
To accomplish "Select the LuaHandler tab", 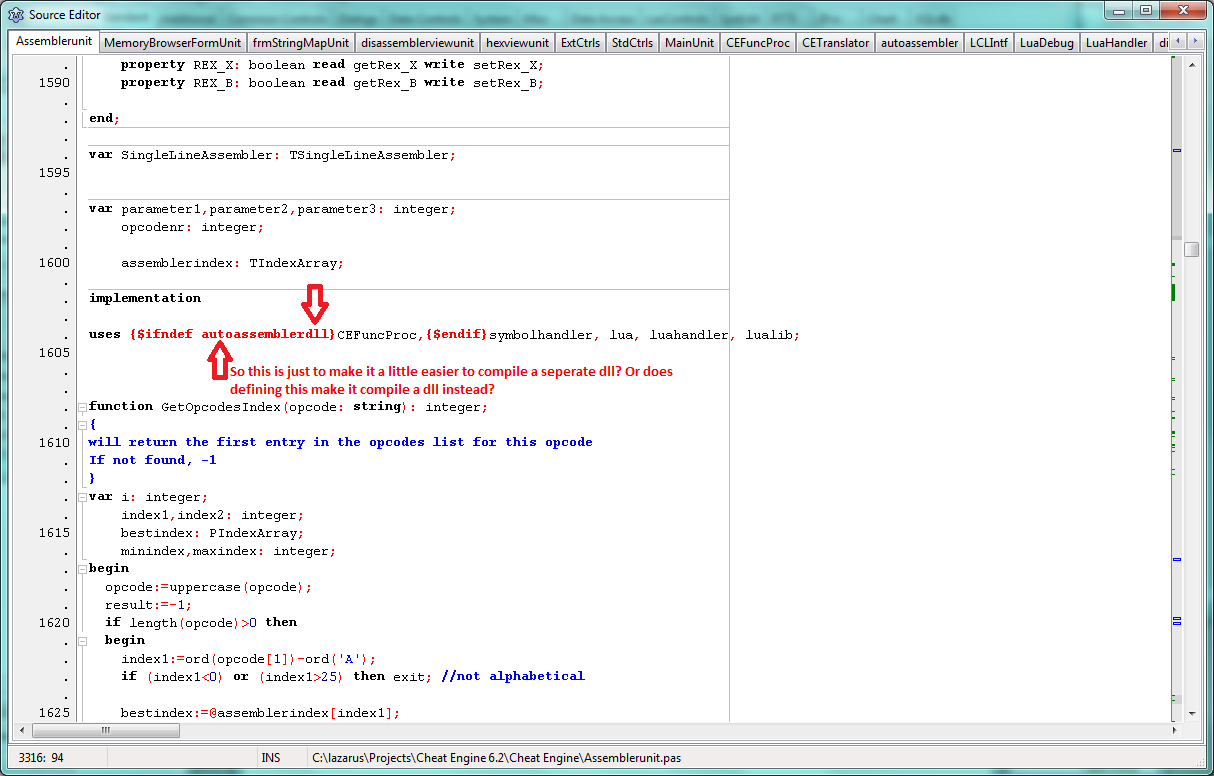I will tap(1116, 43).
